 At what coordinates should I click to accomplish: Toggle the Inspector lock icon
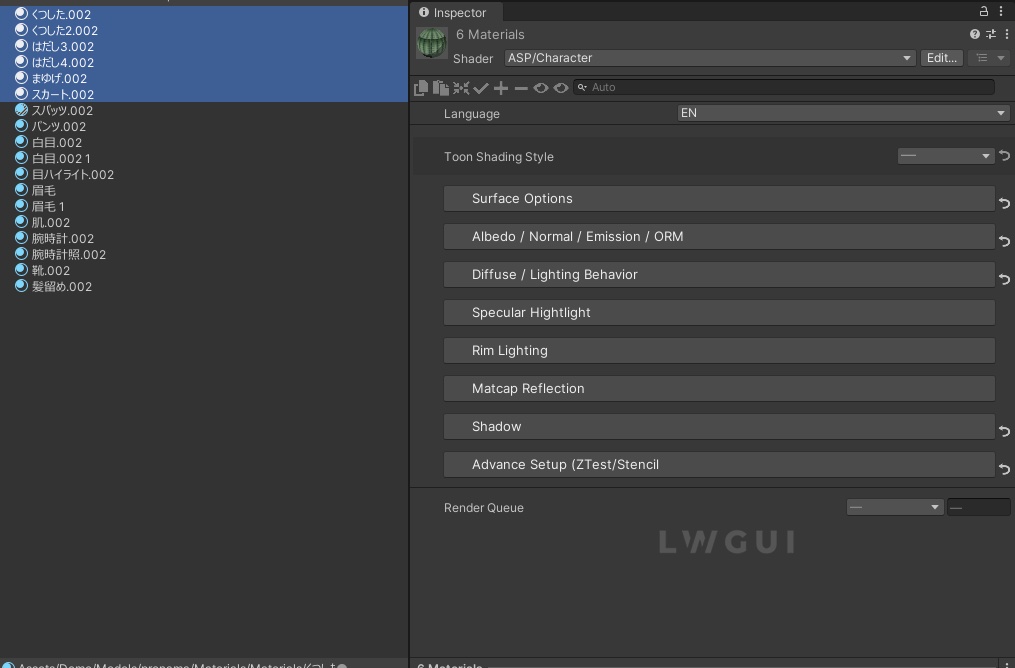tap(984, 12)
